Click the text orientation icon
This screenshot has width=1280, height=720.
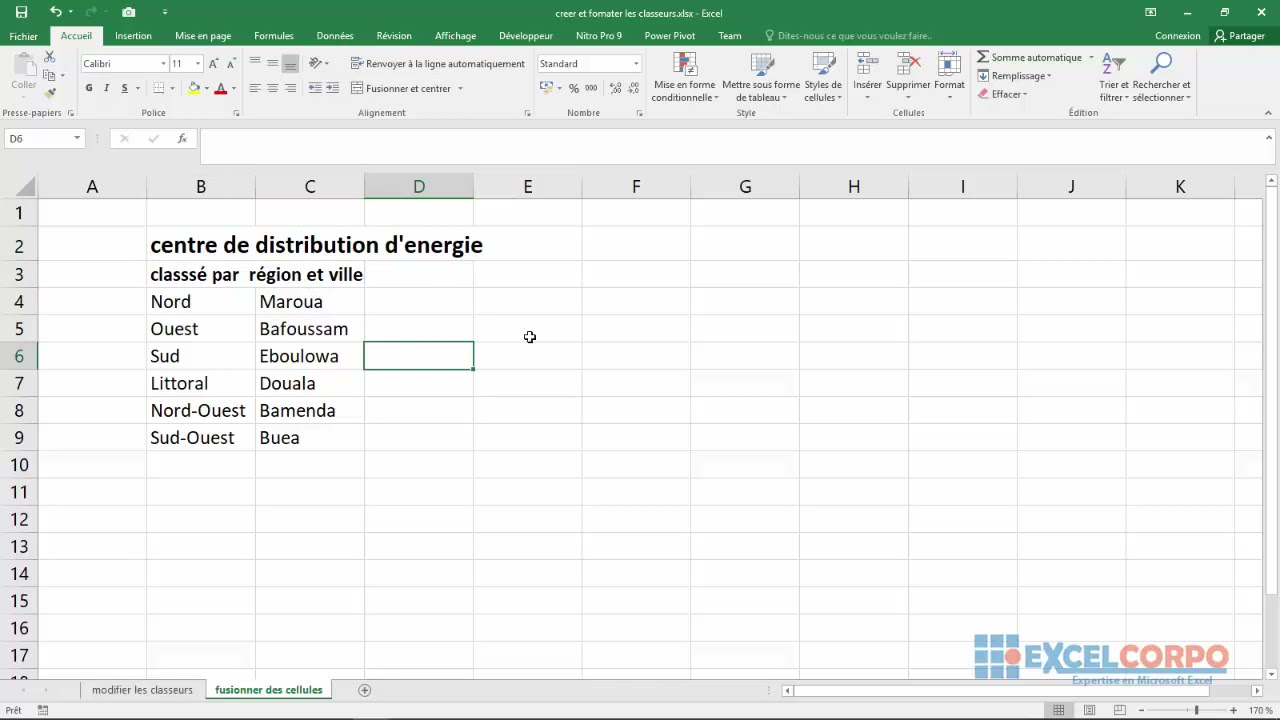(315, 63)
